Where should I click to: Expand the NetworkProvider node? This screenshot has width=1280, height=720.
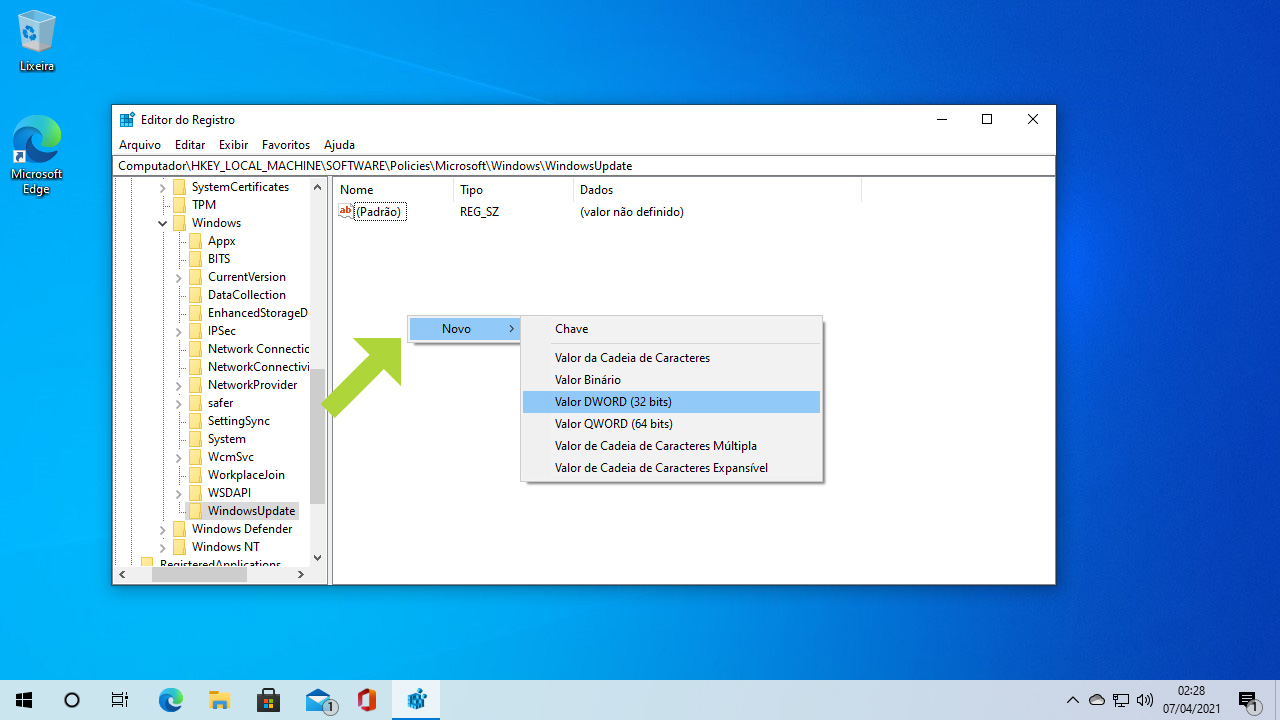179,385
